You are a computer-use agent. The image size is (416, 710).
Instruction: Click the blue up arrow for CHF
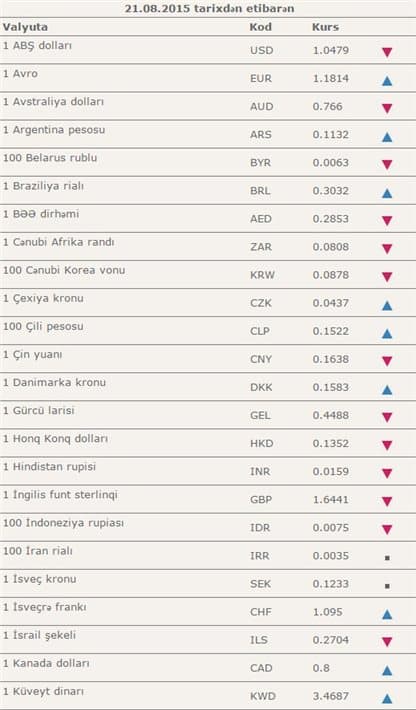coord(387,614)
